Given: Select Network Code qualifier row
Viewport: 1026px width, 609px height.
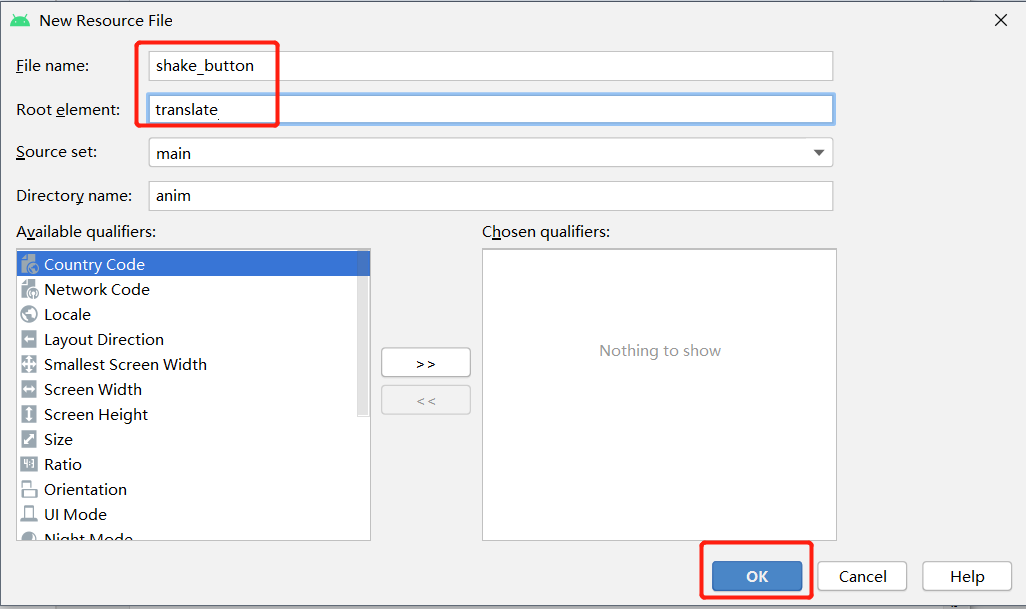Looking at the screenshot, I should tap(187, 289).
